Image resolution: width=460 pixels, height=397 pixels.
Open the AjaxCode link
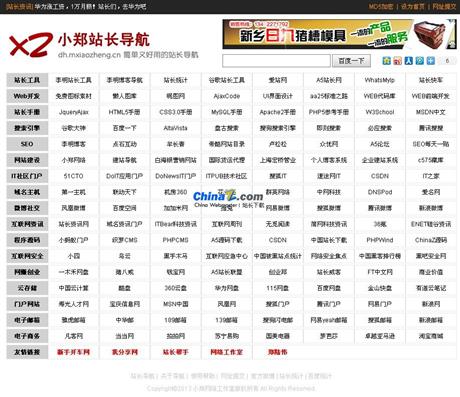tap(227, 96)
